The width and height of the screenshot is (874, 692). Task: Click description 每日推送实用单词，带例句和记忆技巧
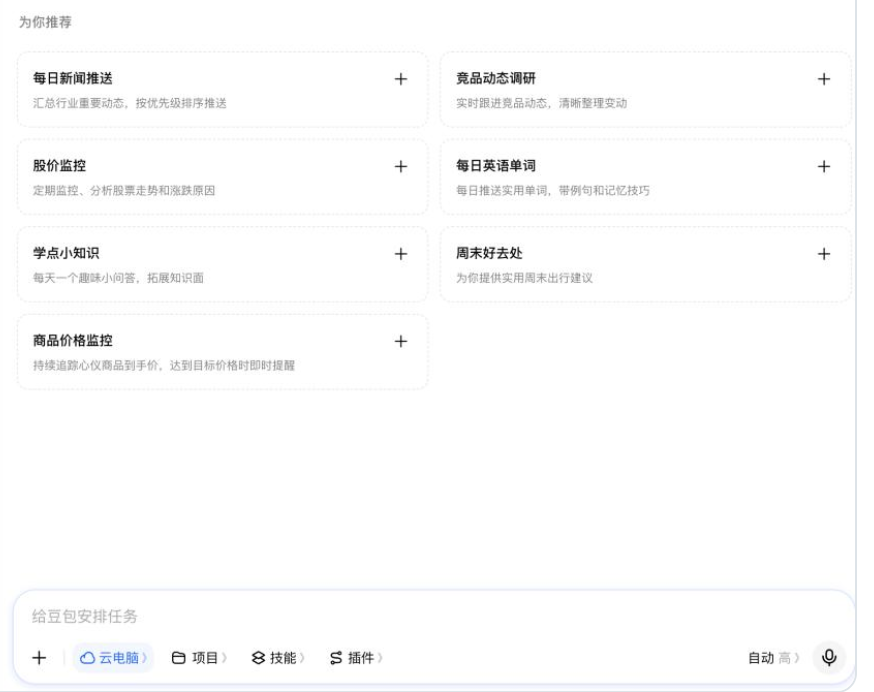(x=552, y=191)
